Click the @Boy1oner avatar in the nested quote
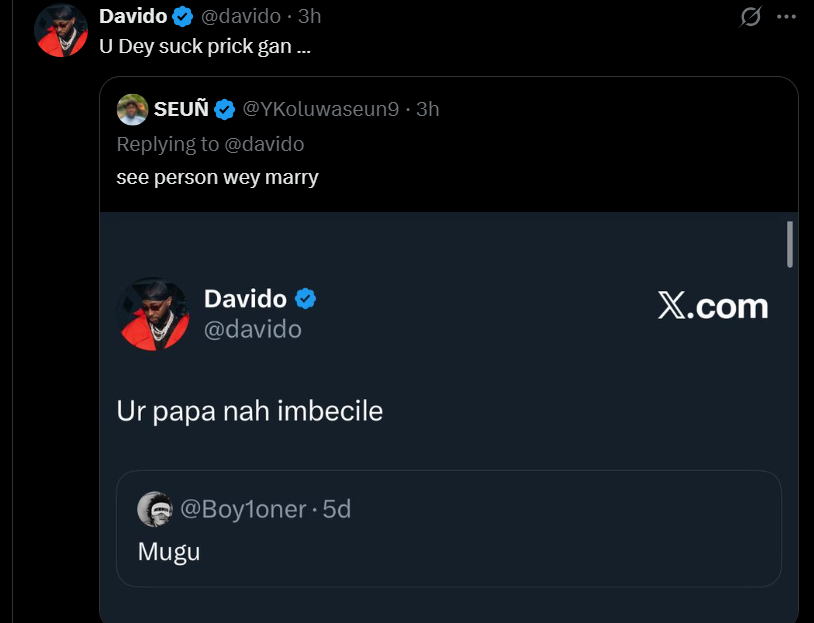 (x=154, y=509)
